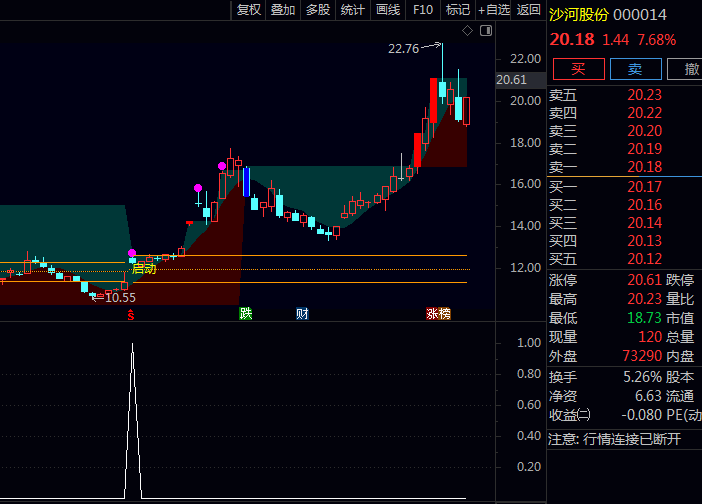Screen dimensions: 702x504
Task: Add stock via +自选 watchlist button
Action: 493,10
